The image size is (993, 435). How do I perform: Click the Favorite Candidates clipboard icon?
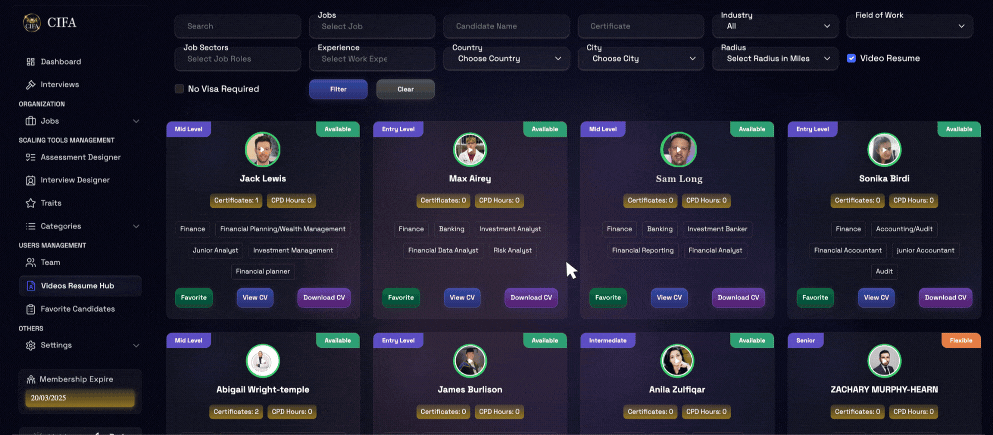coord(30,309)
